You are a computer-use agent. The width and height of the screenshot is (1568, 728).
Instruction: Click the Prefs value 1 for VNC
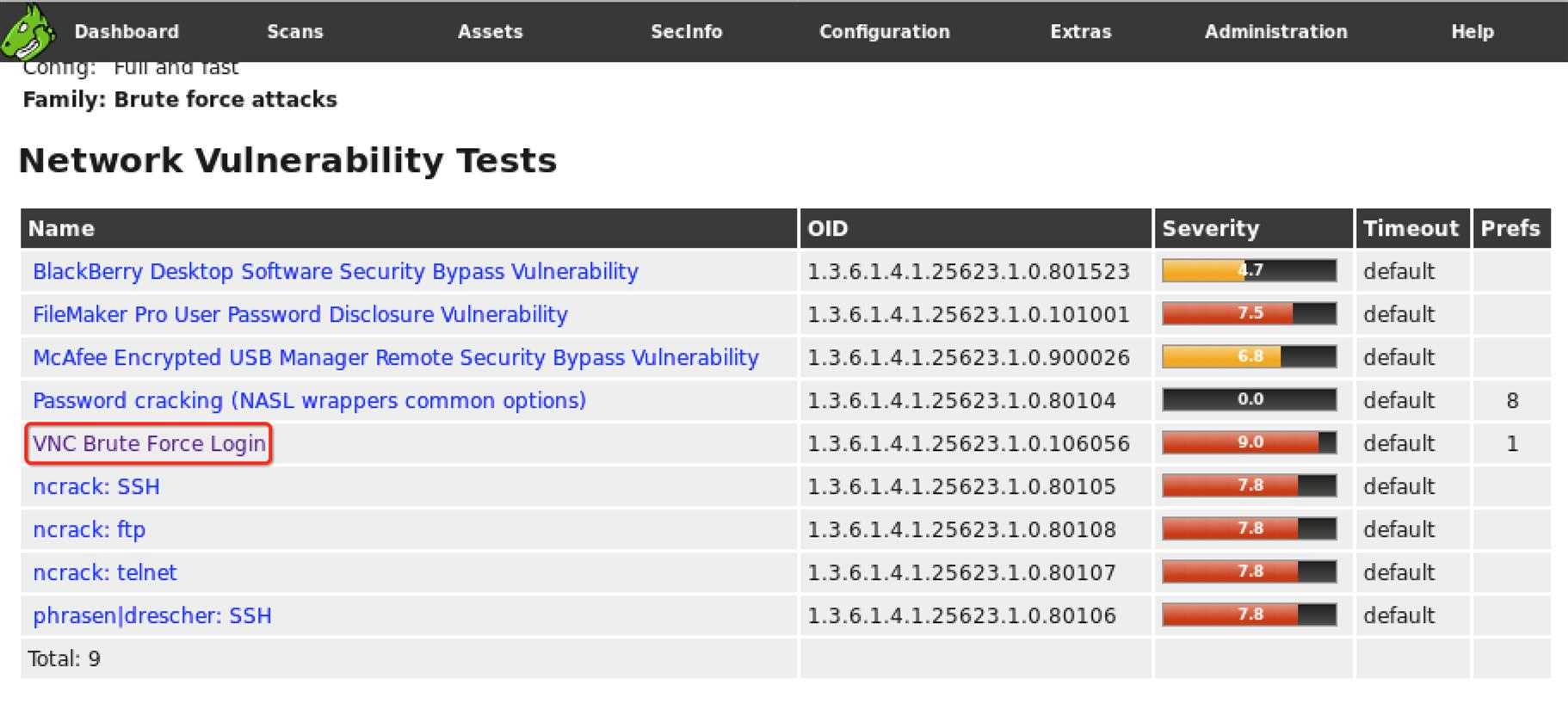point(1512,443)
